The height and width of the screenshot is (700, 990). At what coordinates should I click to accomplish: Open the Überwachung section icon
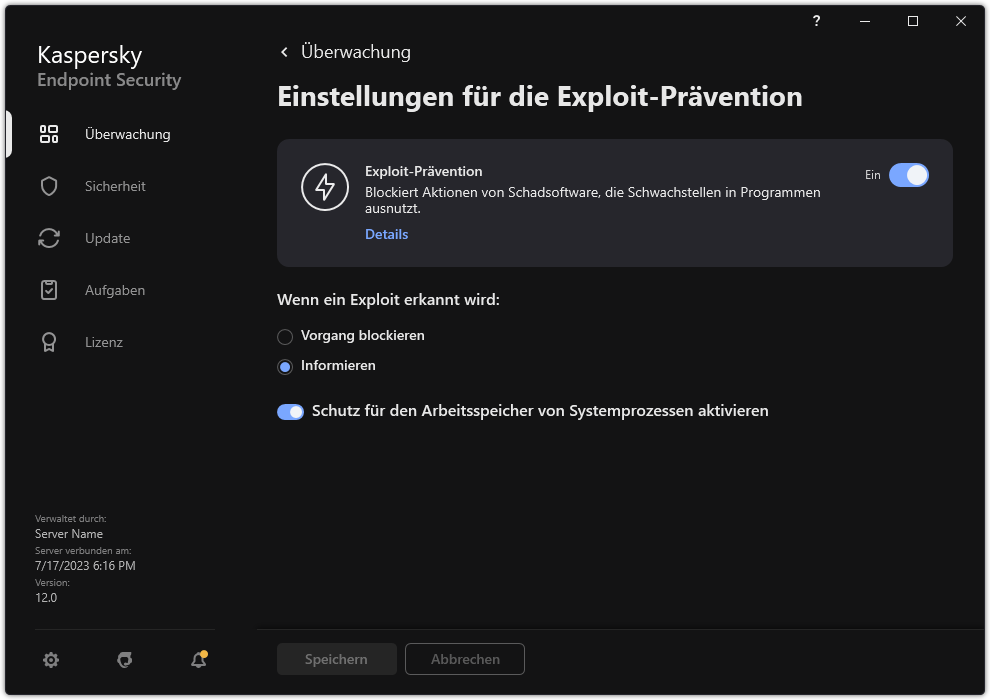coord(48,133)
